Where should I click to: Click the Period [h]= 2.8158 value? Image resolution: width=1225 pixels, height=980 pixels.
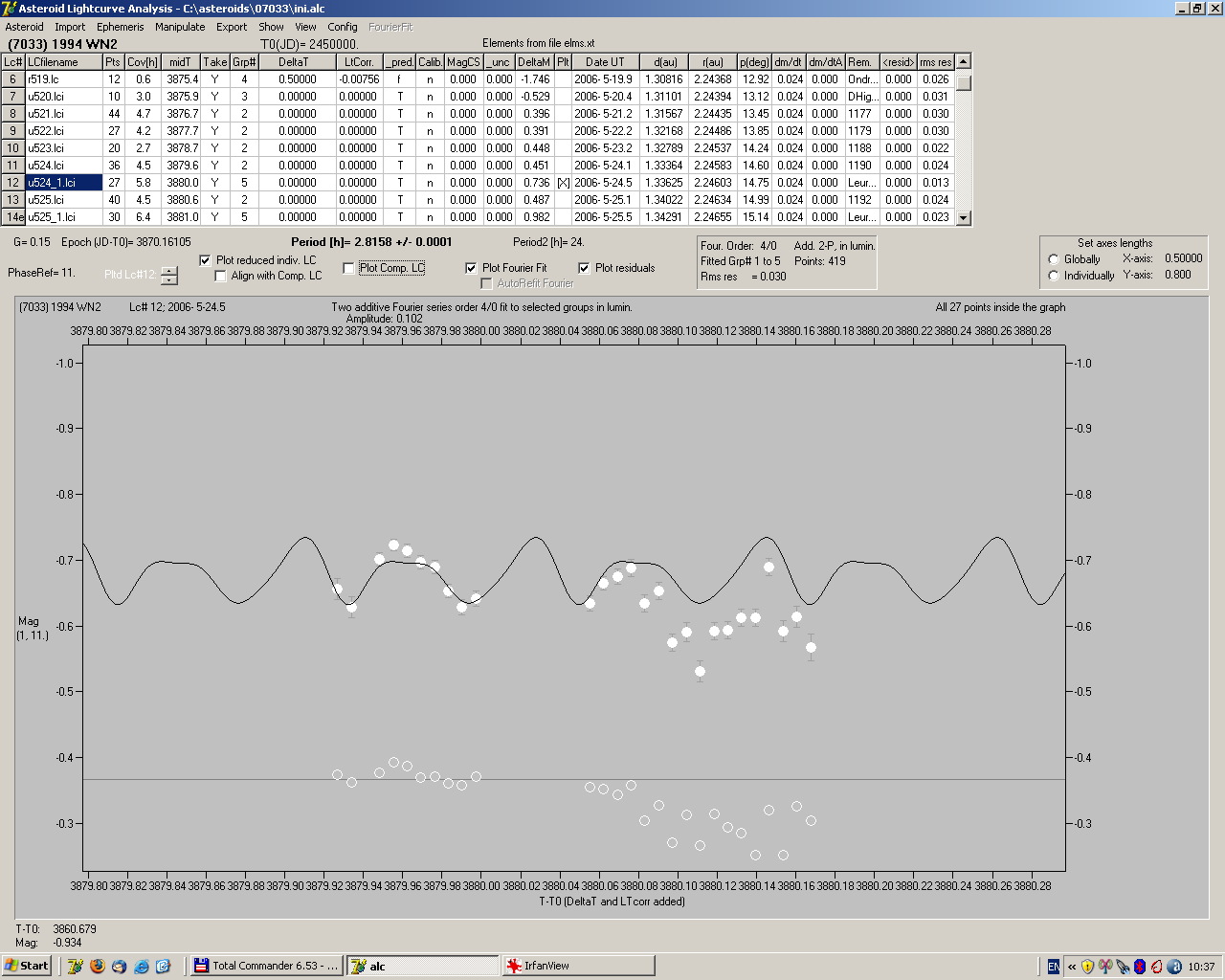point(371,242)
